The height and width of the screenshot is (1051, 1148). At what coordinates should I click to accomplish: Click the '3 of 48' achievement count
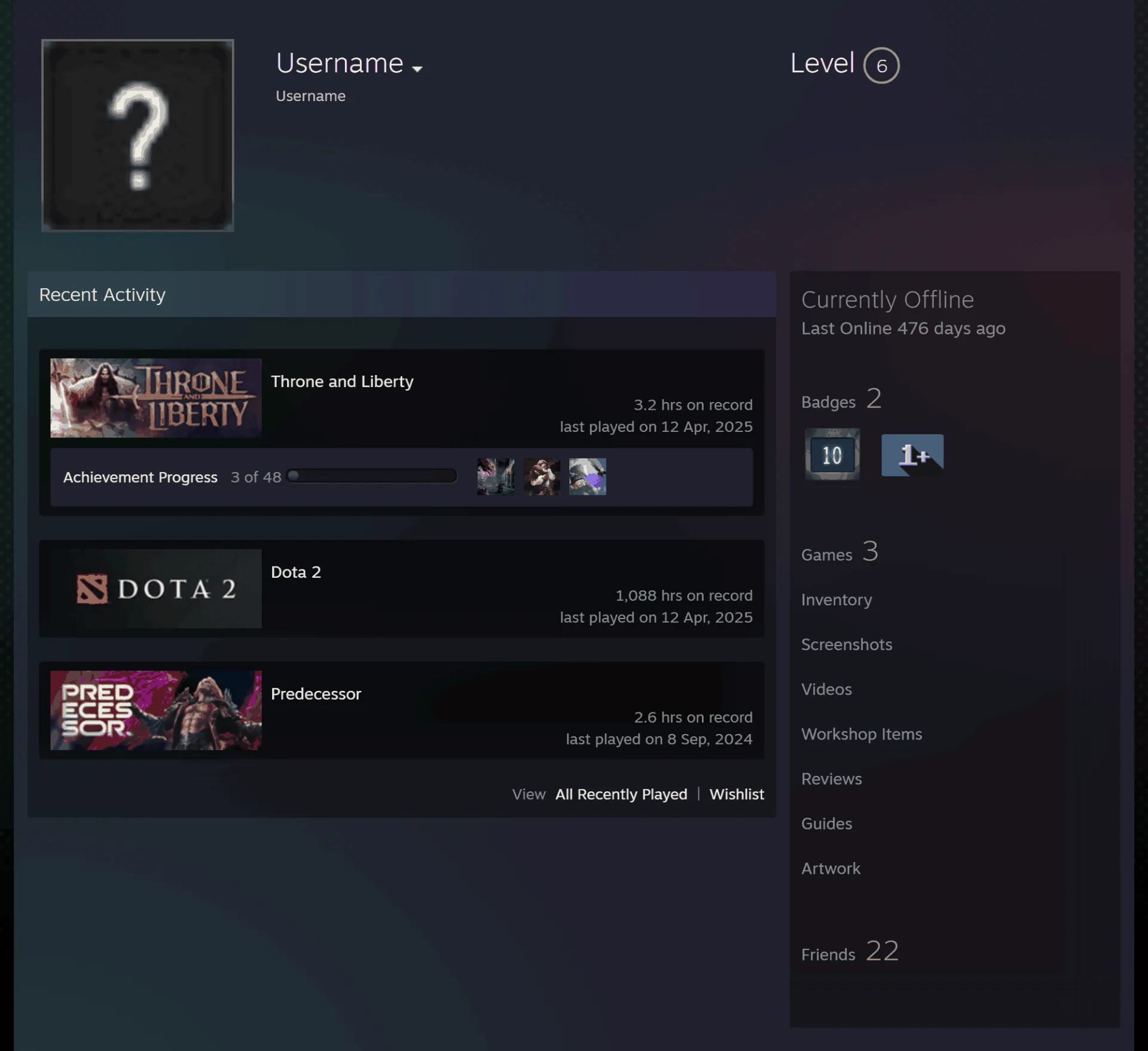(x=256, y=477)
